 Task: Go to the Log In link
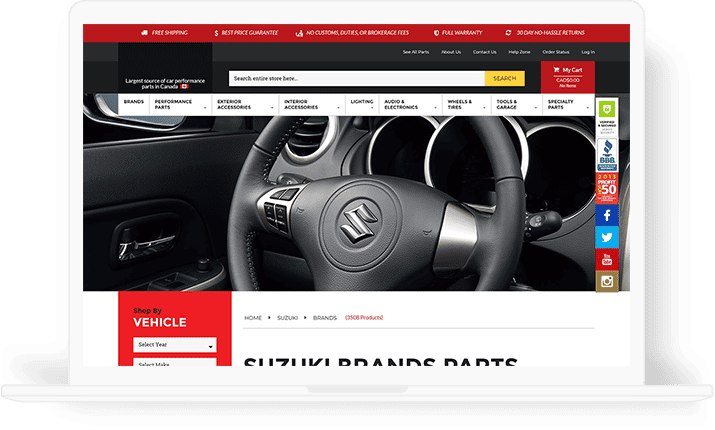click(x=587, y=52)
